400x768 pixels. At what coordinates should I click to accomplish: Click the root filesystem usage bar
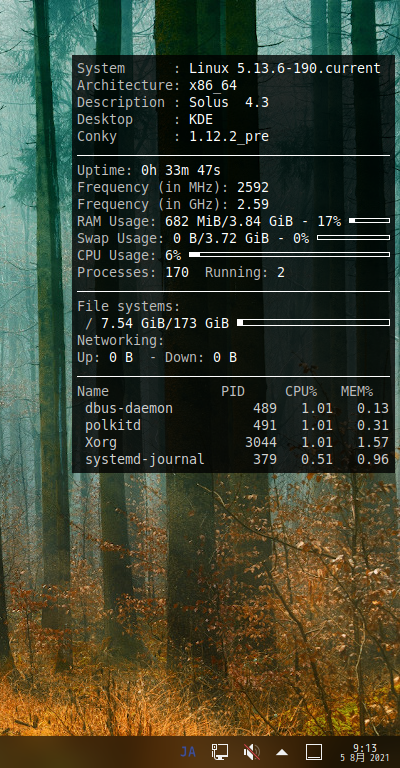[x=313, y=322]
